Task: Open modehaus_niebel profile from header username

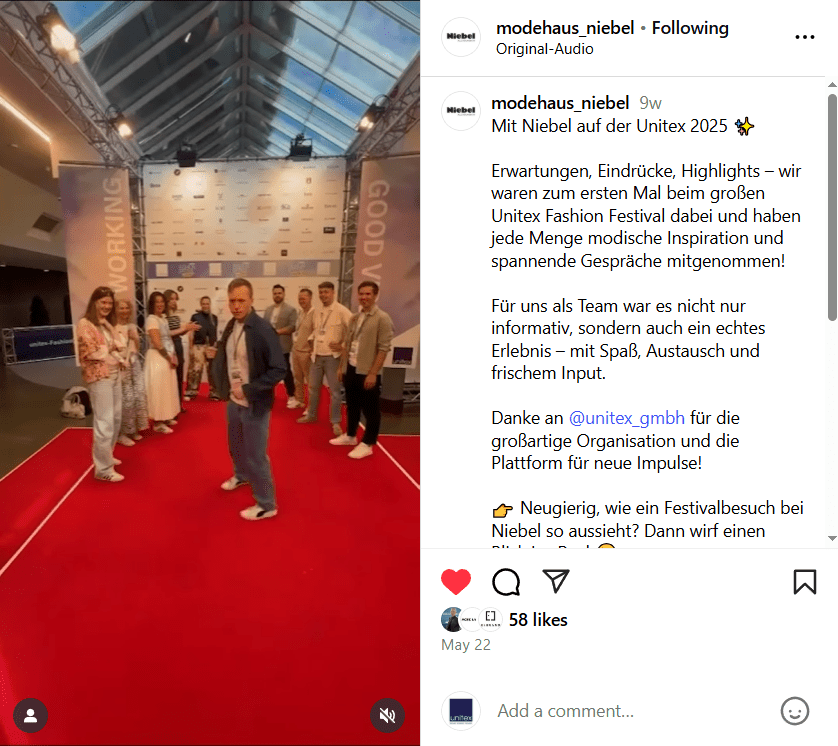Action: (x=565, y=28)
